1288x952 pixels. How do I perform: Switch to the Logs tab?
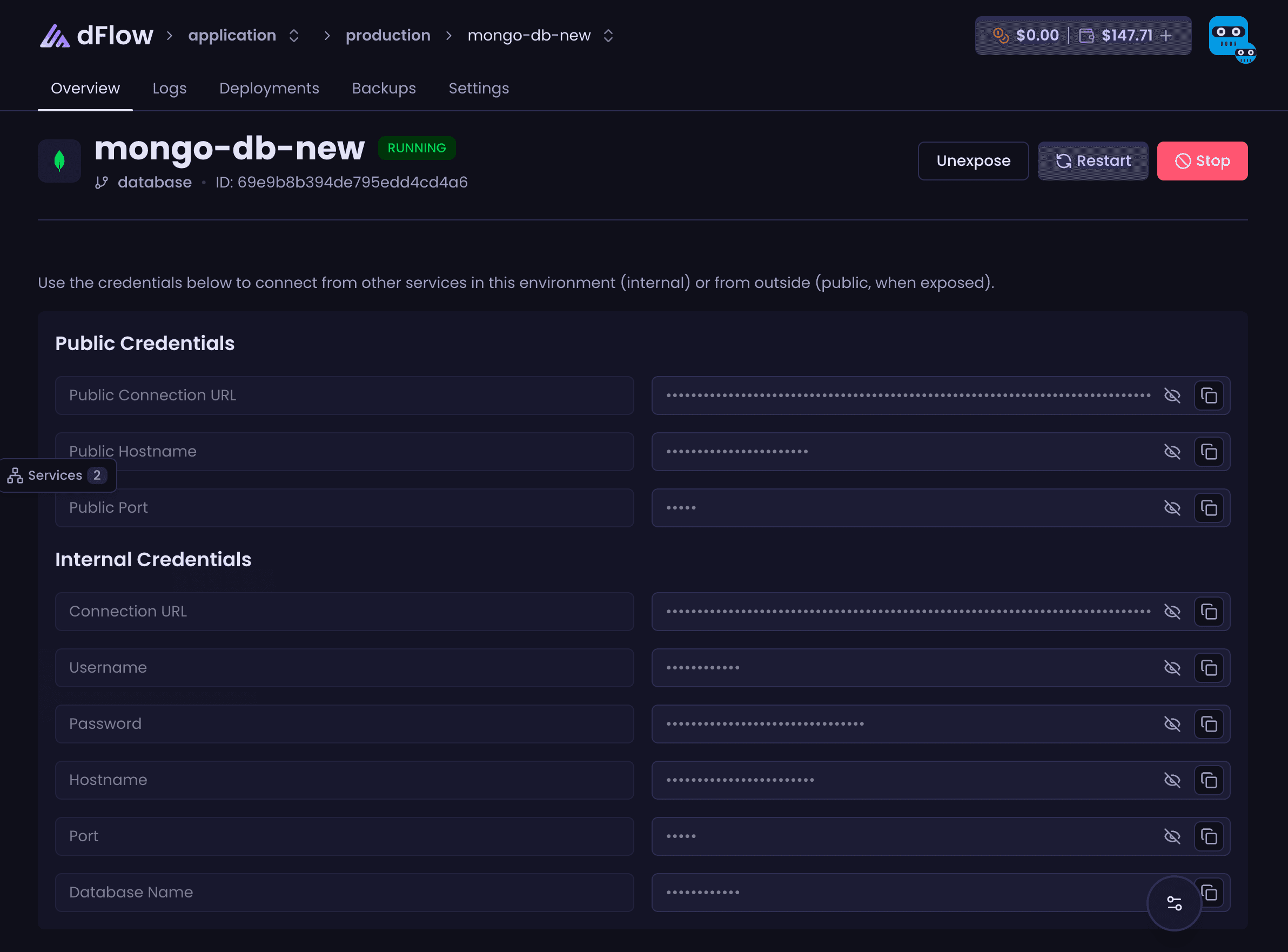pyautogui.click(x=170, y=88)
